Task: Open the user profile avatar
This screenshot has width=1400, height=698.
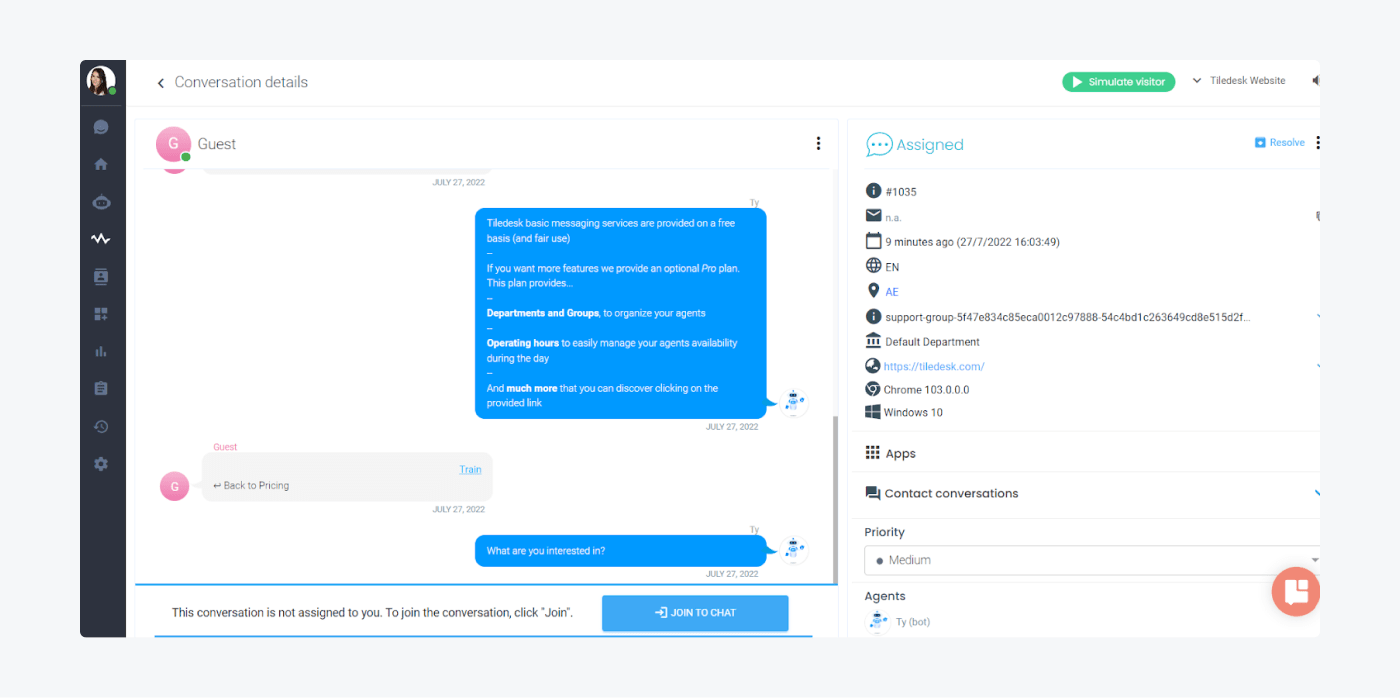Action: (x=101, y=81)
